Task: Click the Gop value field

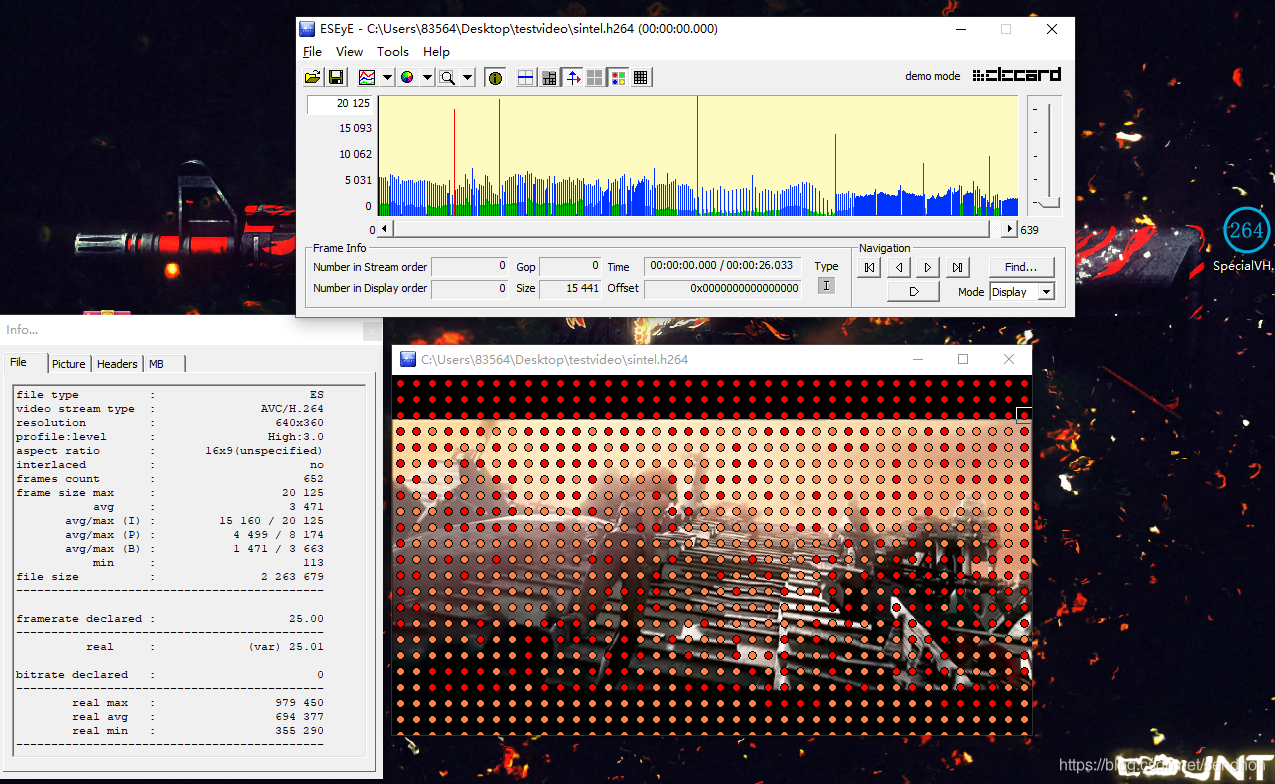Action: pos(570,266)
